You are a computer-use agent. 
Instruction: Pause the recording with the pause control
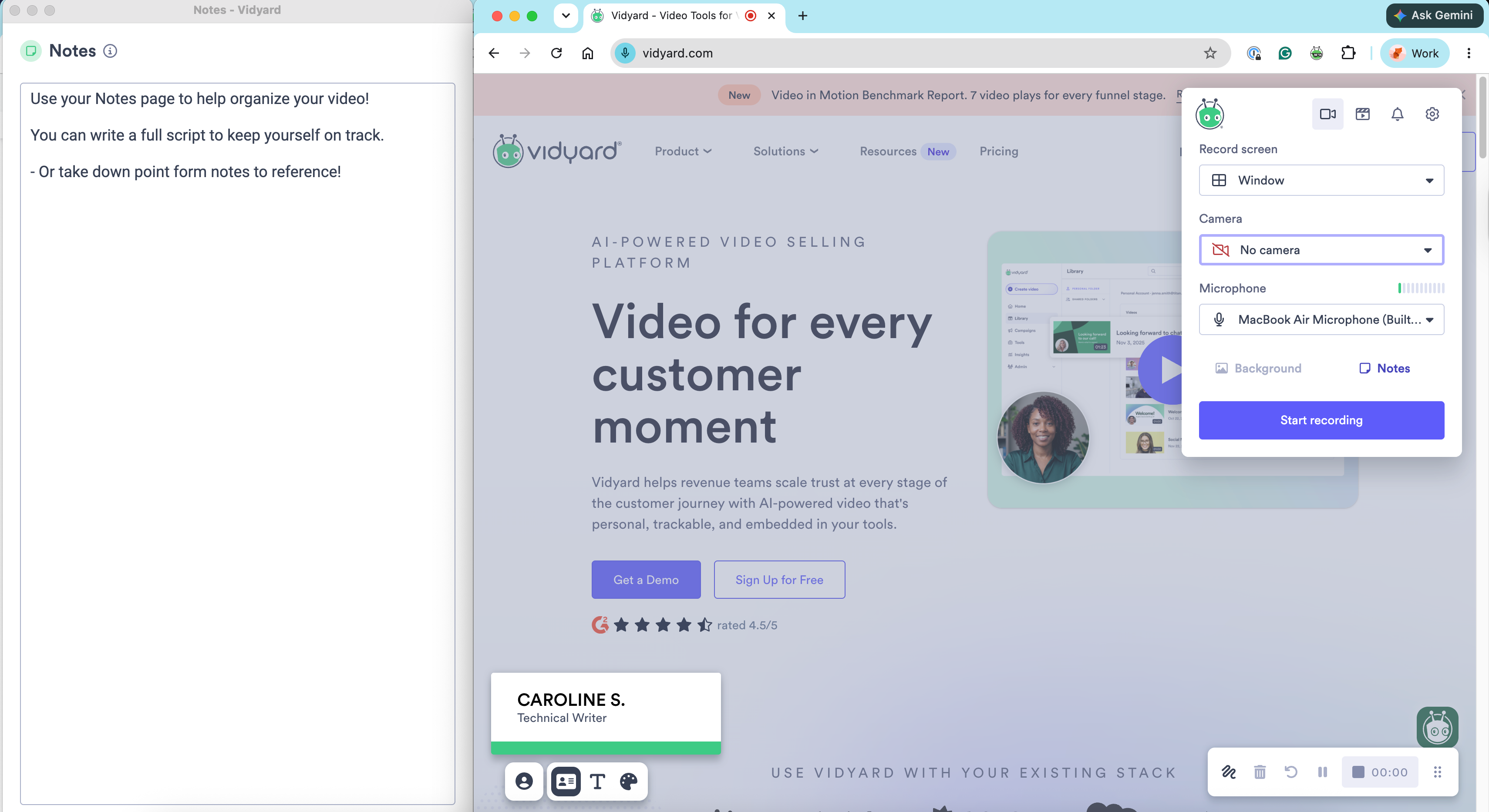[1322, 772]
